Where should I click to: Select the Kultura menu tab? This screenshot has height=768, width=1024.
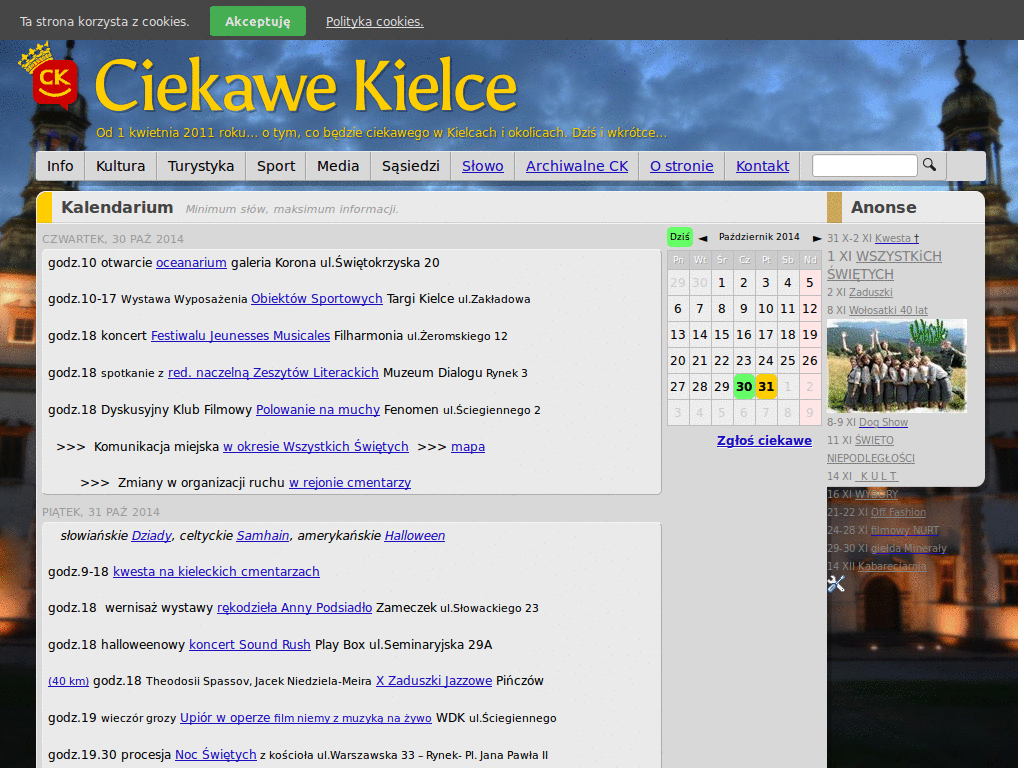click(120, 166)
